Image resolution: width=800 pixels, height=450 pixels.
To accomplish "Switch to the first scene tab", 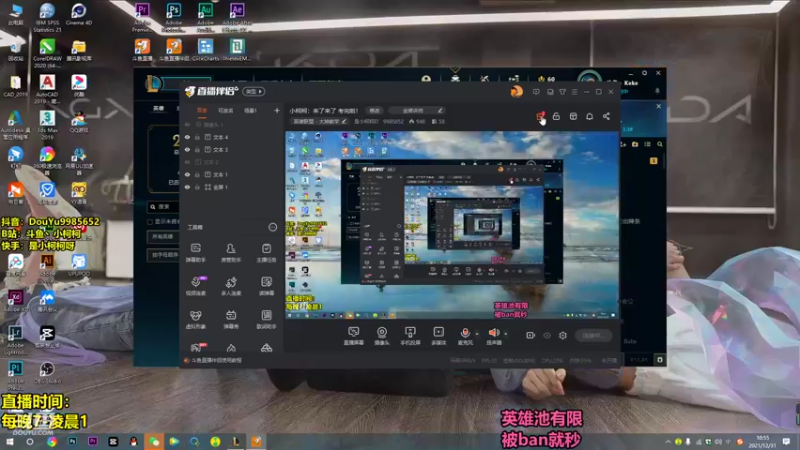I will 202,110.
